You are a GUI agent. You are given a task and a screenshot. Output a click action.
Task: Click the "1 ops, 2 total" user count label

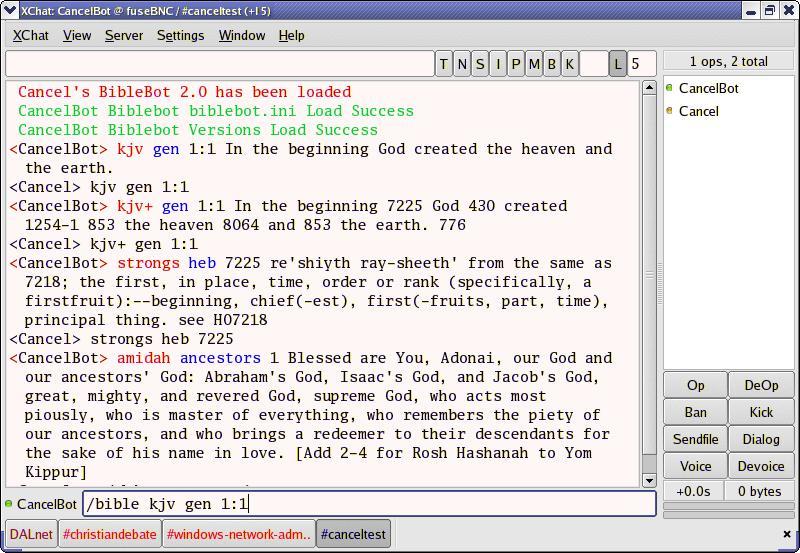pos(729,62)
